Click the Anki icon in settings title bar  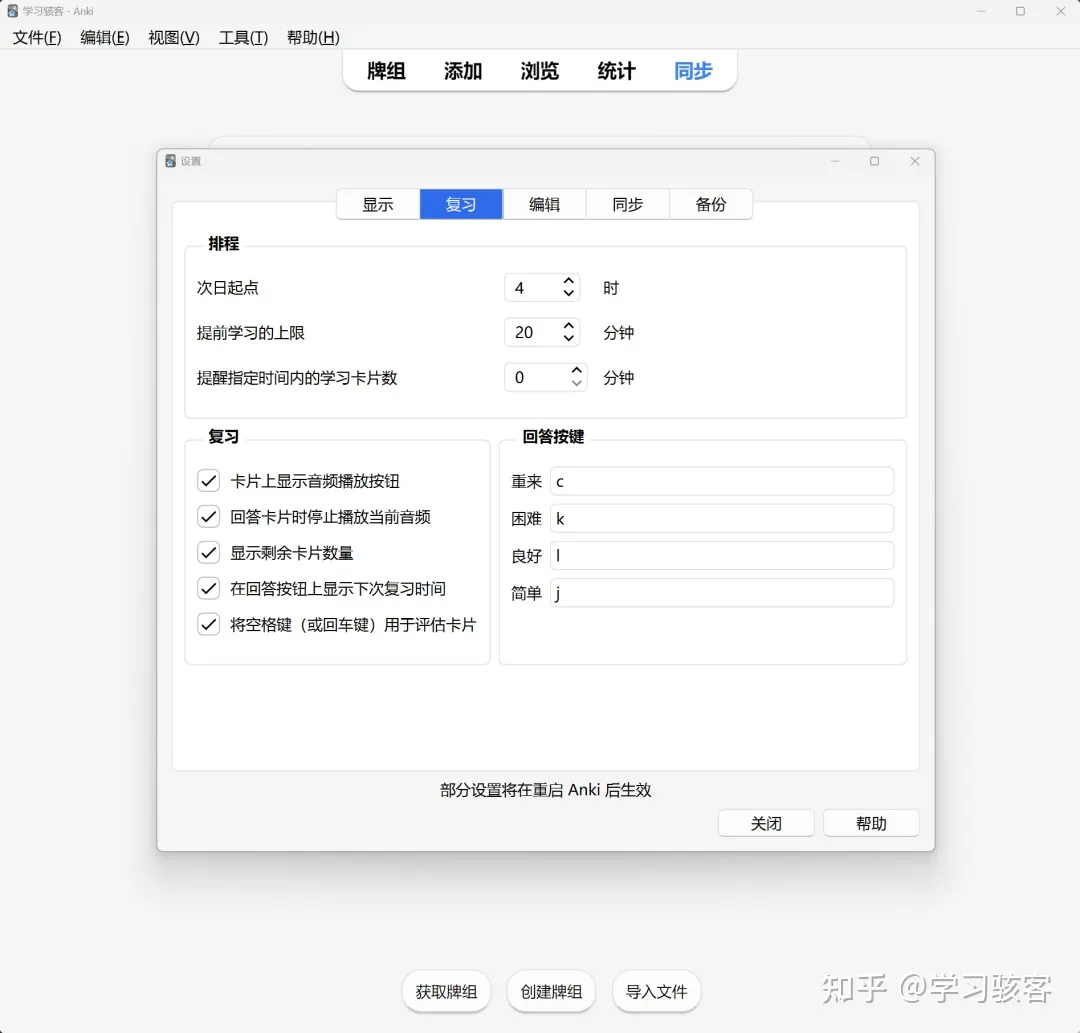coord(171,161)
